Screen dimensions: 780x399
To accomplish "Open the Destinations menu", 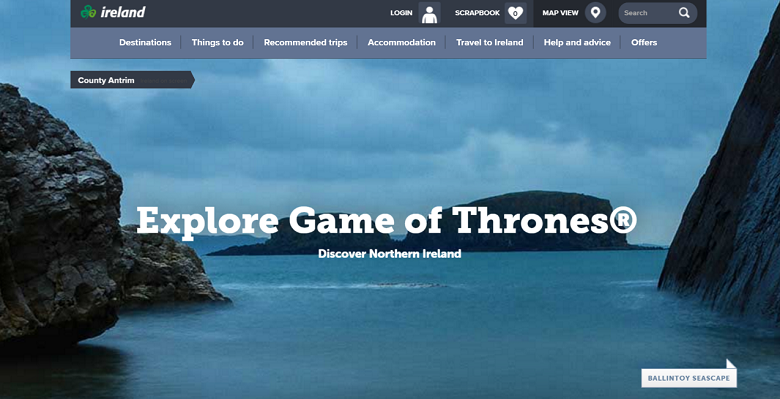I will click(145, 42).
